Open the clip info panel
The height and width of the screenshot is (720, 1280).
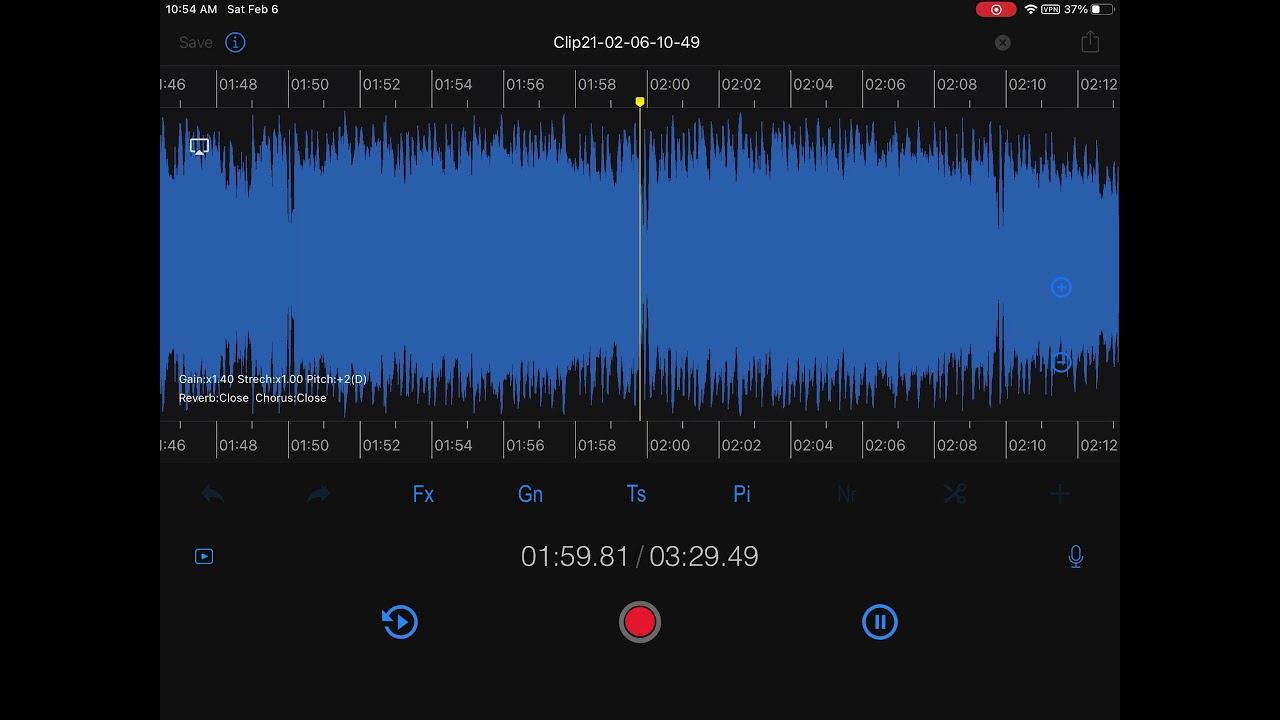coord(235,42)
